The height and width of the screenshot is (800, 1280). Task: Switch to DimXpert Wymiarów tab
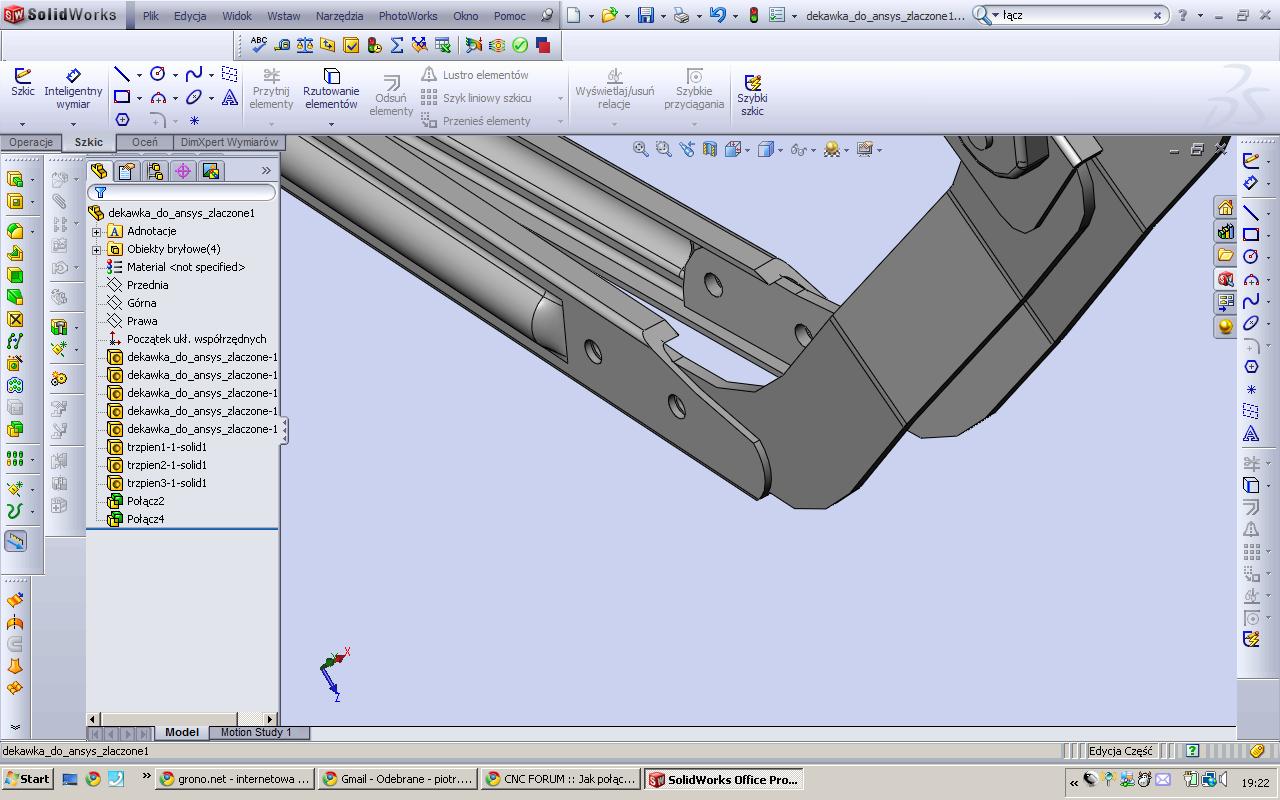[x=229, y=142]
